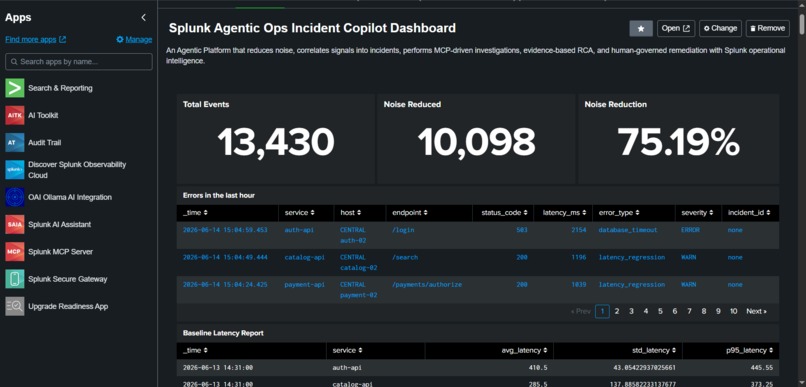Open the Splunk Secure Gateway icon
Image resolution: width=806 pixels, height=387 pixels.
coord(15,279)
